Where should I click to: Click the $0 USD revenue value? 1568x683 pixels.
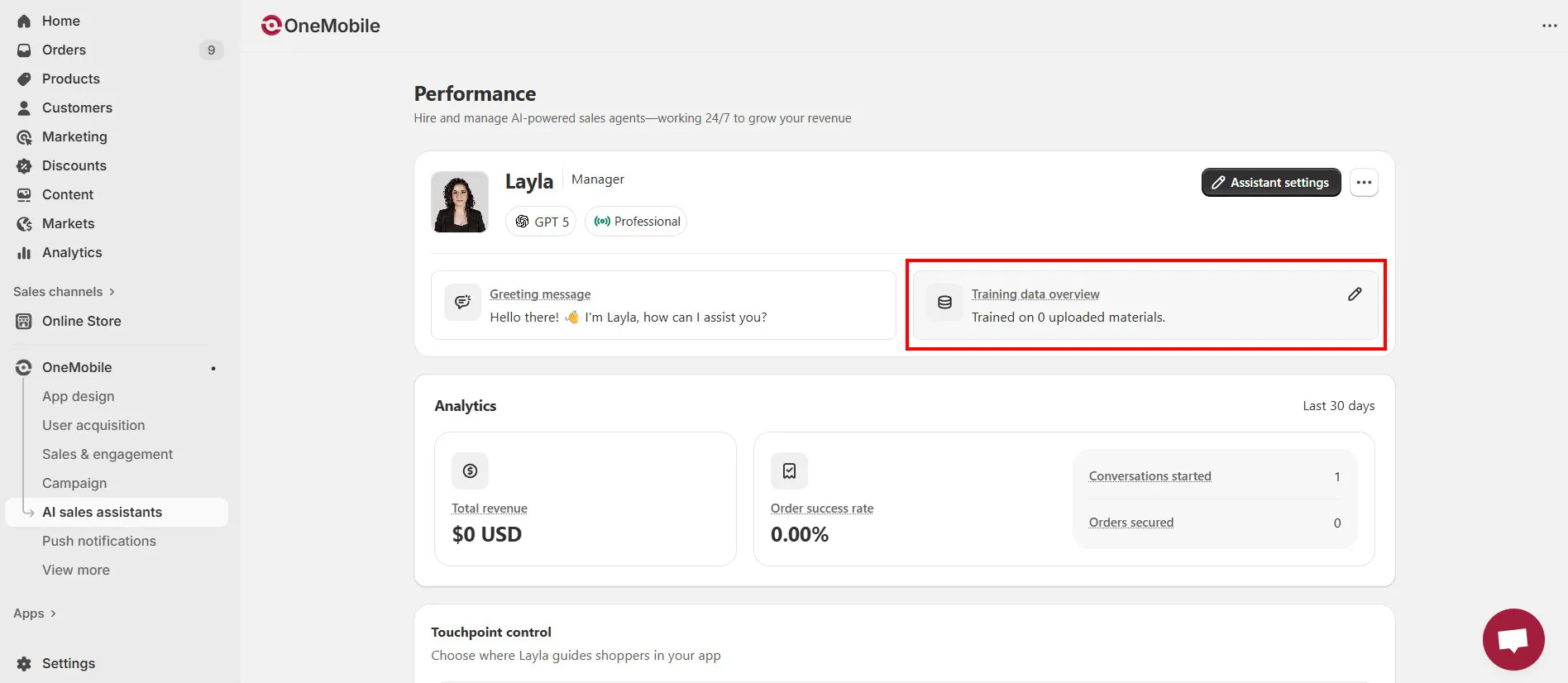[487, 535]
